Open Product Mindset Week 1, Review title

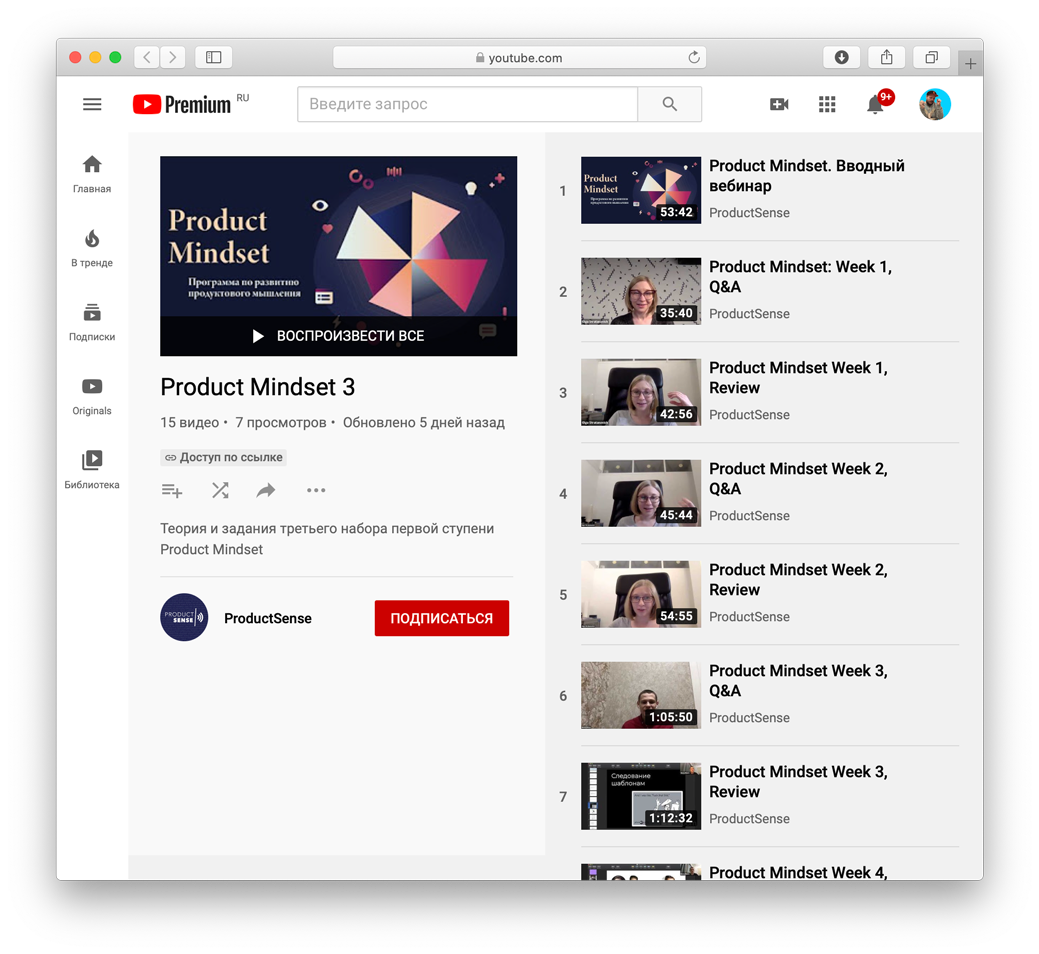798,378
